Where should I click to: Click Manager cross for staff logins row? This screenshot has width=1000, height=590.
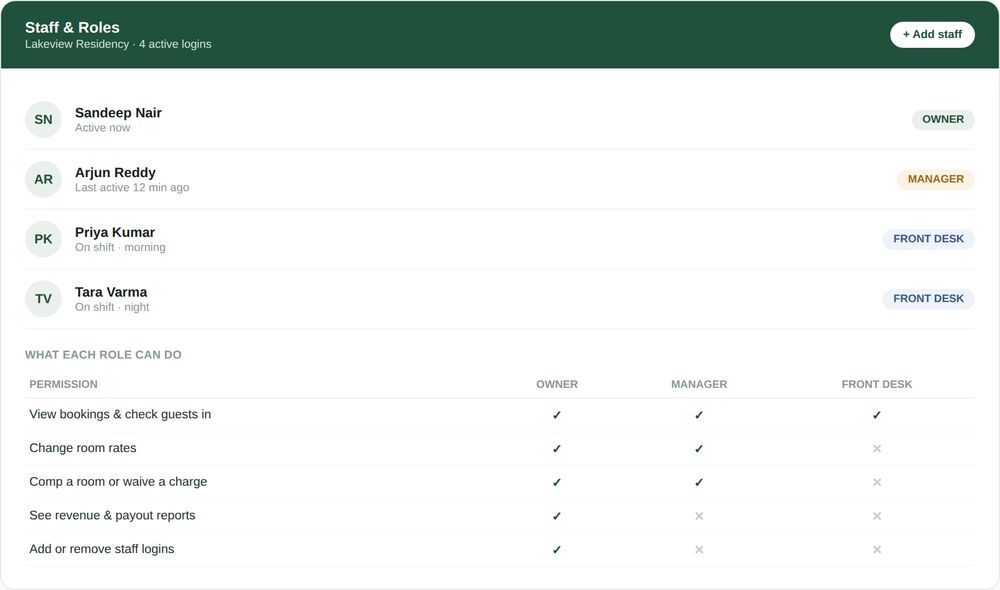tap(699, 550)
